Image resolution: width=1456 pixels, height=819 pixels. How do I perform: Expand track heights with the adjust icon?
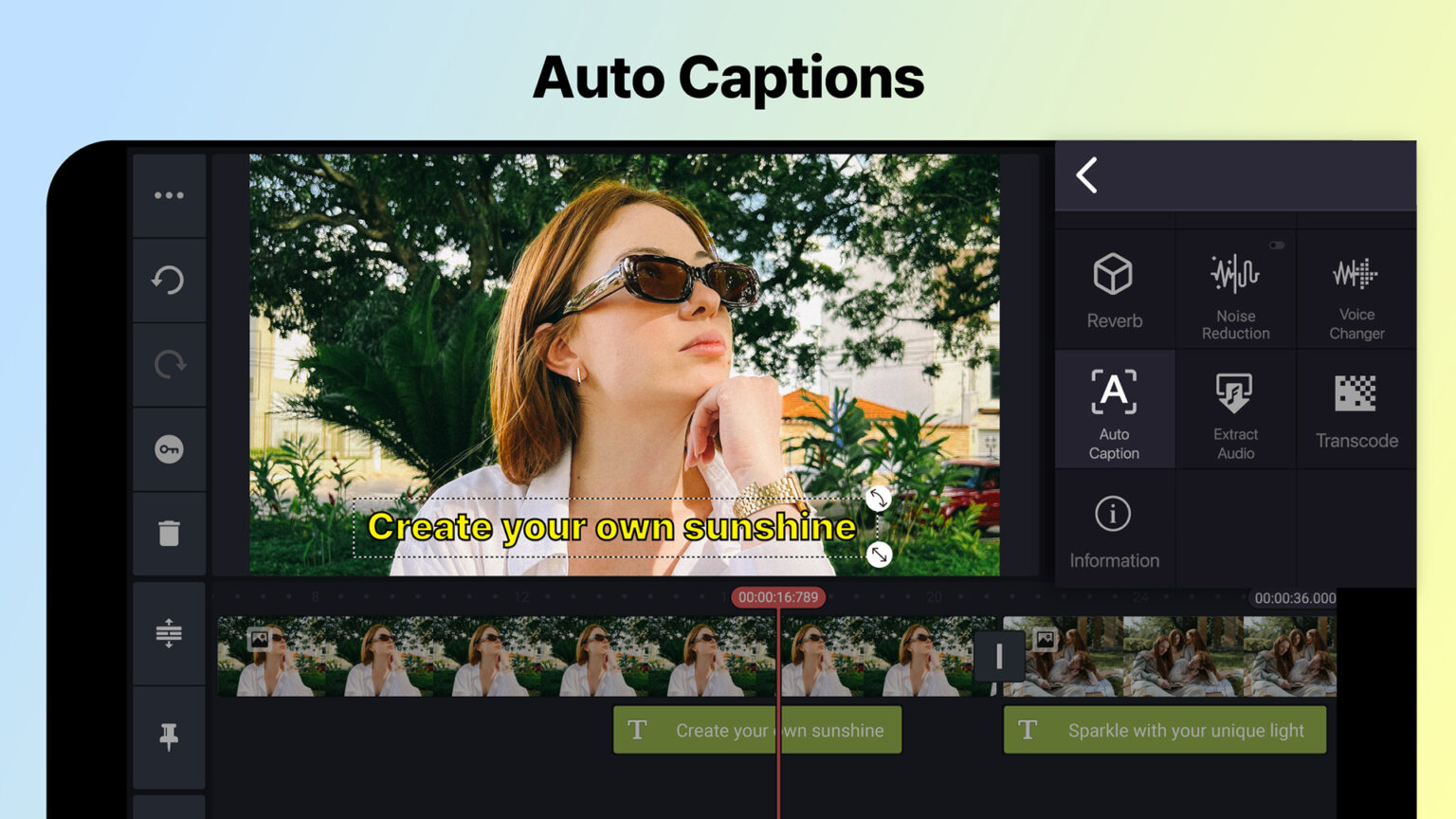click(169, 634)
